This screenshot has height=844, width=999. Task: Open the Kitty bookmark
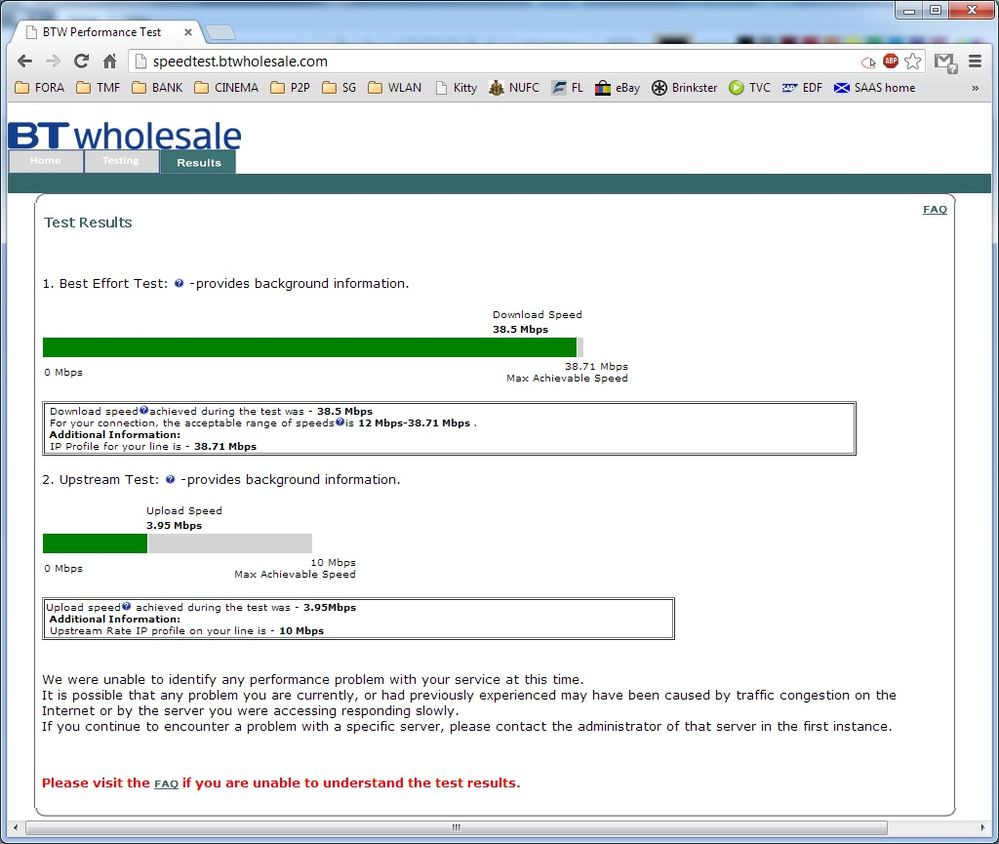[x=456, y=88]
